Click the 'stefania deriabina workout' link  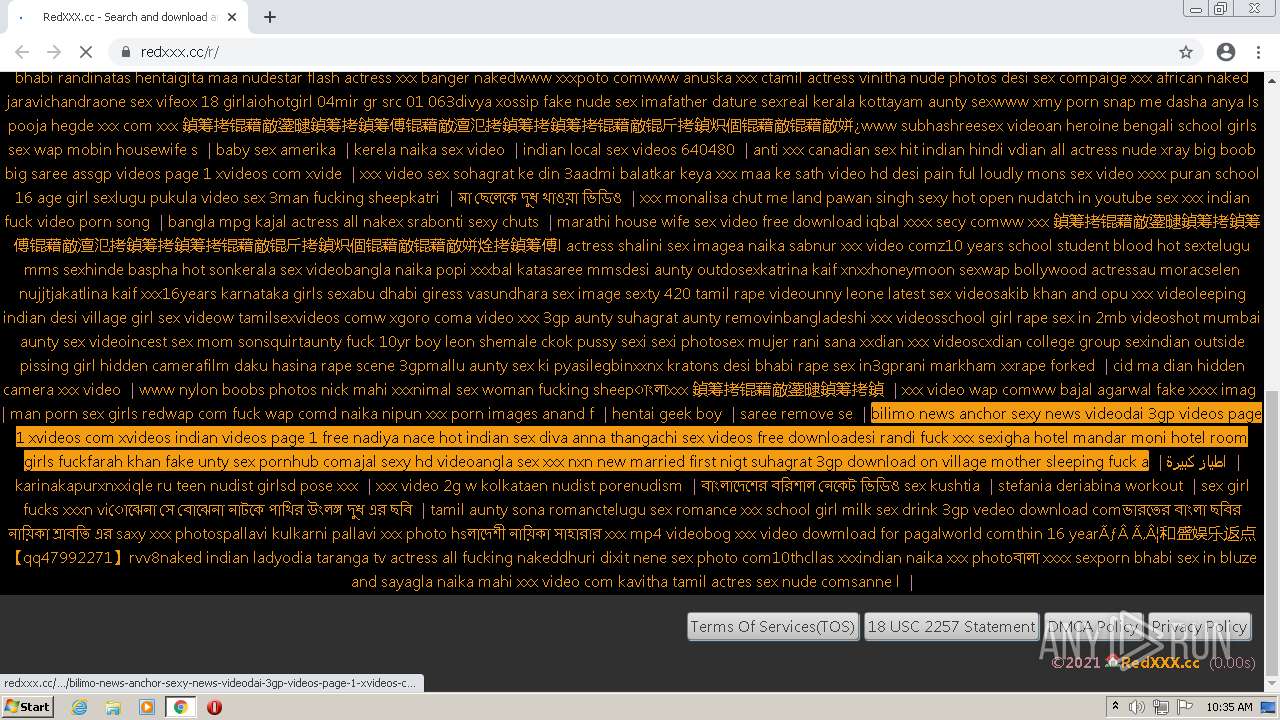click(1090, 486)
